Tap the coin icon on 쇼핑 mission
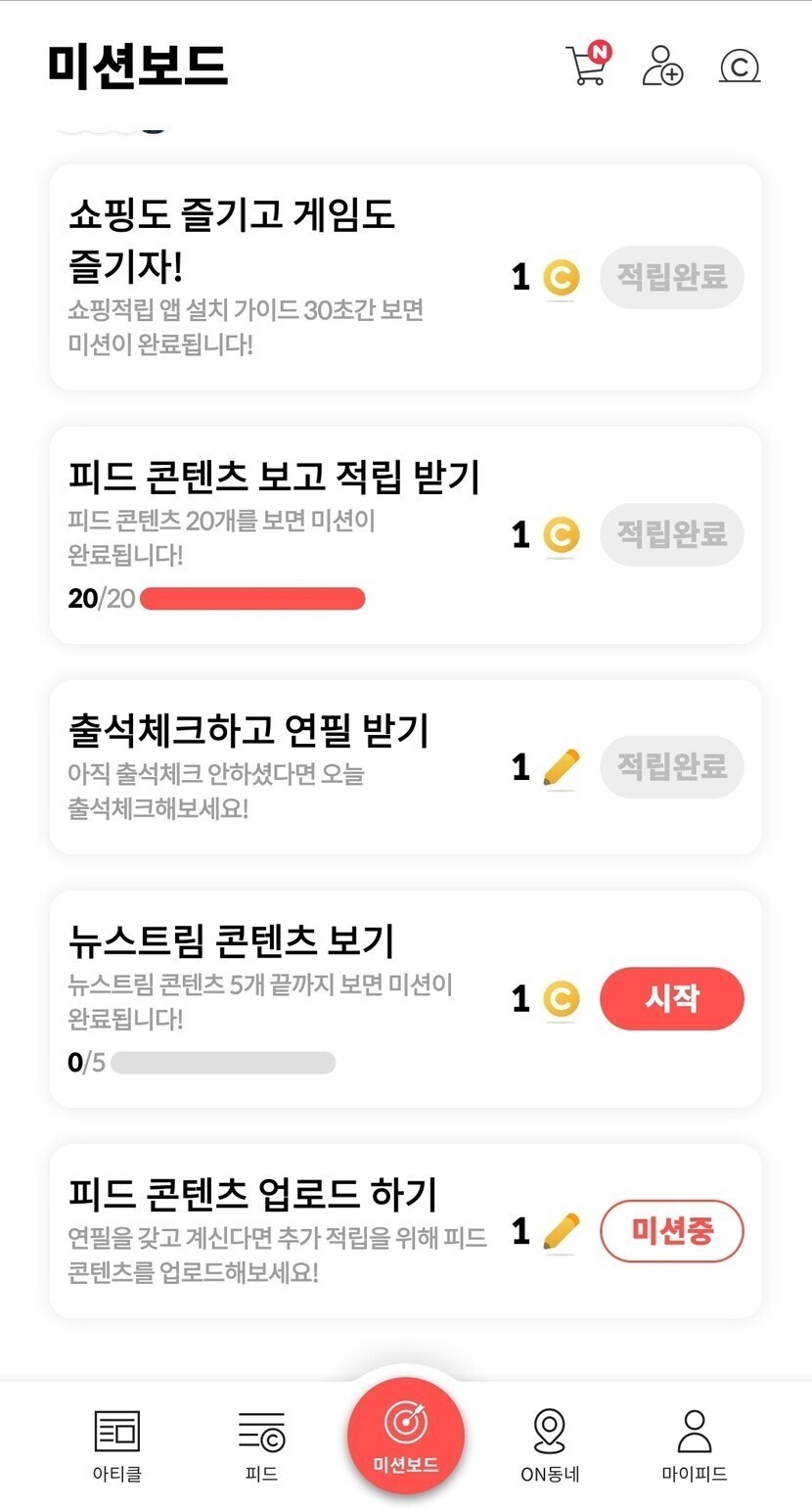 coord(561,278)
